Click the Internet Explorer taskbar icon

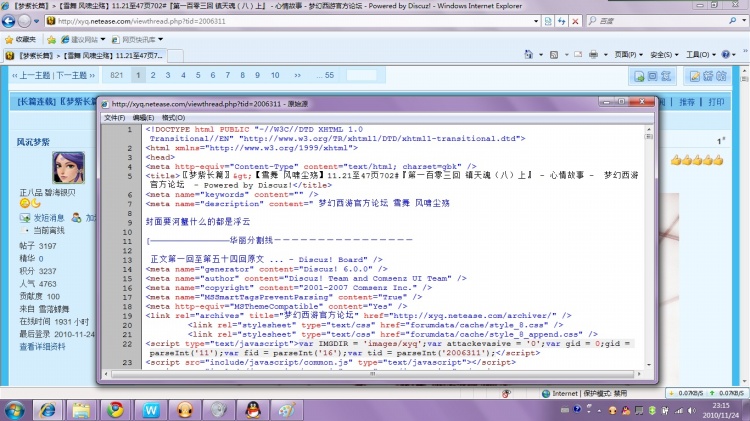[x=47, y=410]
